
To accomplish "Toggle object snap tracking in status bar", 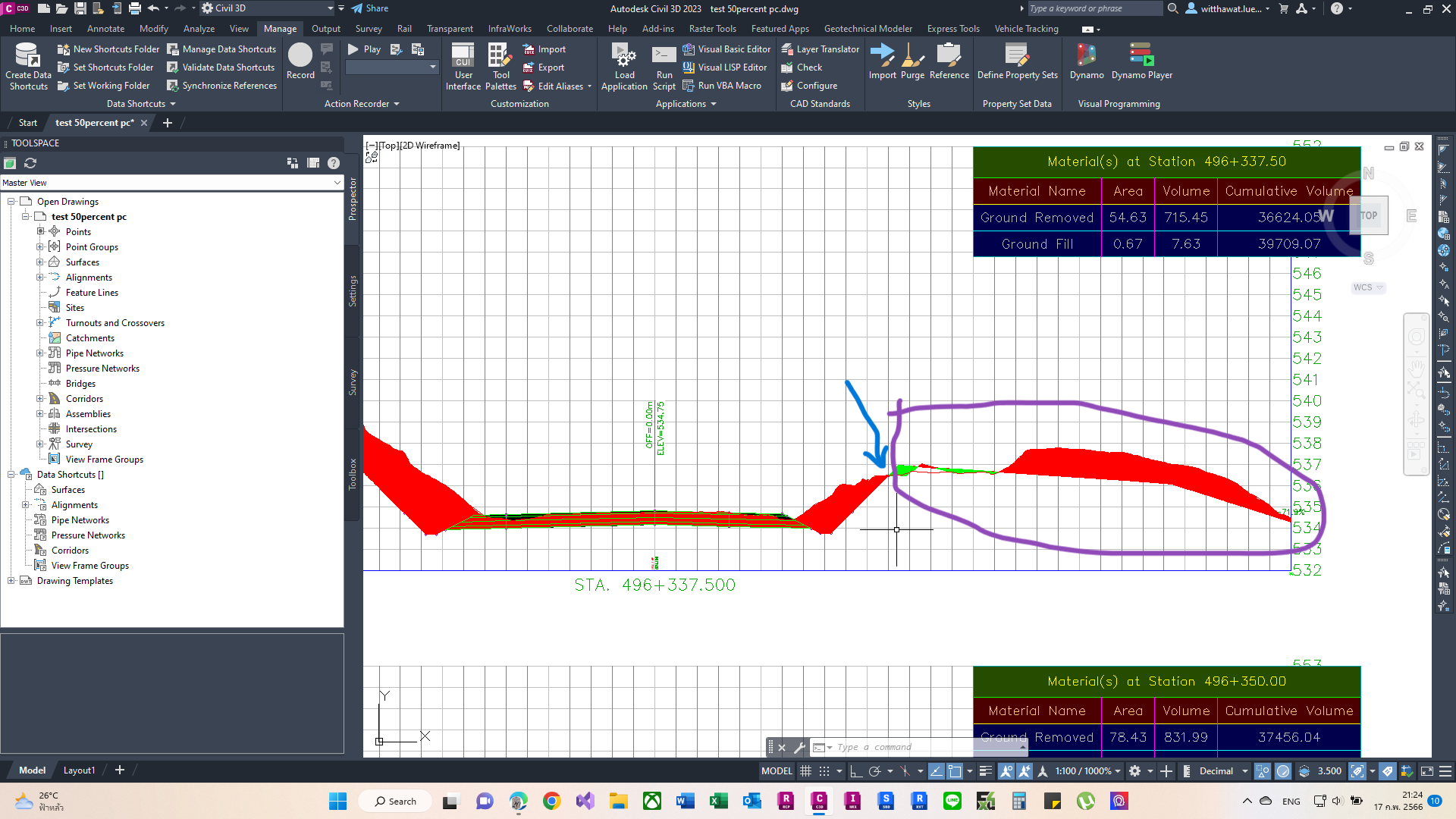I will pyautogui.click(x=936, y=771).
